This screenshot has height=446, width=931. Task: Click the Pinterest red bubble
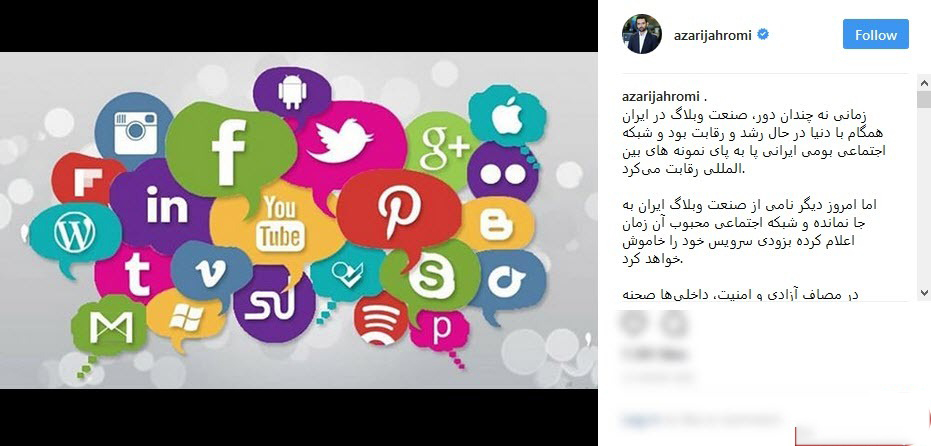coord(399,212)
